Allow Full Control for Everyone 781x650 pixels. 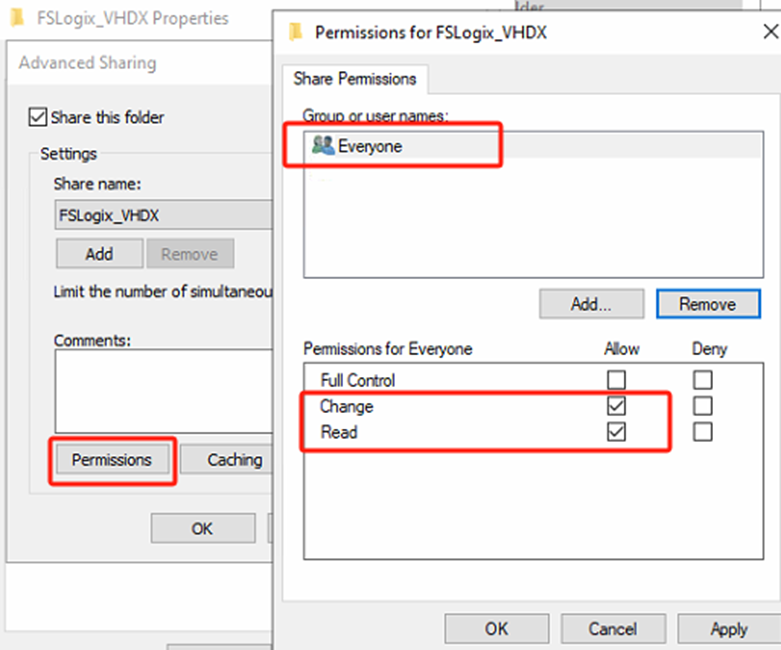[x=616, y=380]
